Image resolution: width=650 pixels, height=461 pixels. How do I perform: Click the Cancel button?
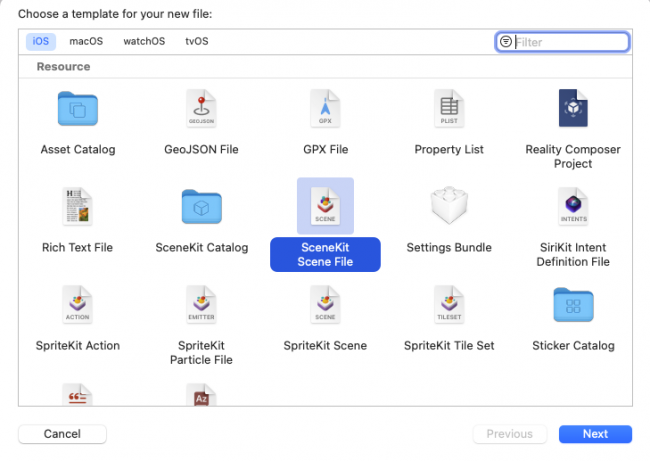62,434
